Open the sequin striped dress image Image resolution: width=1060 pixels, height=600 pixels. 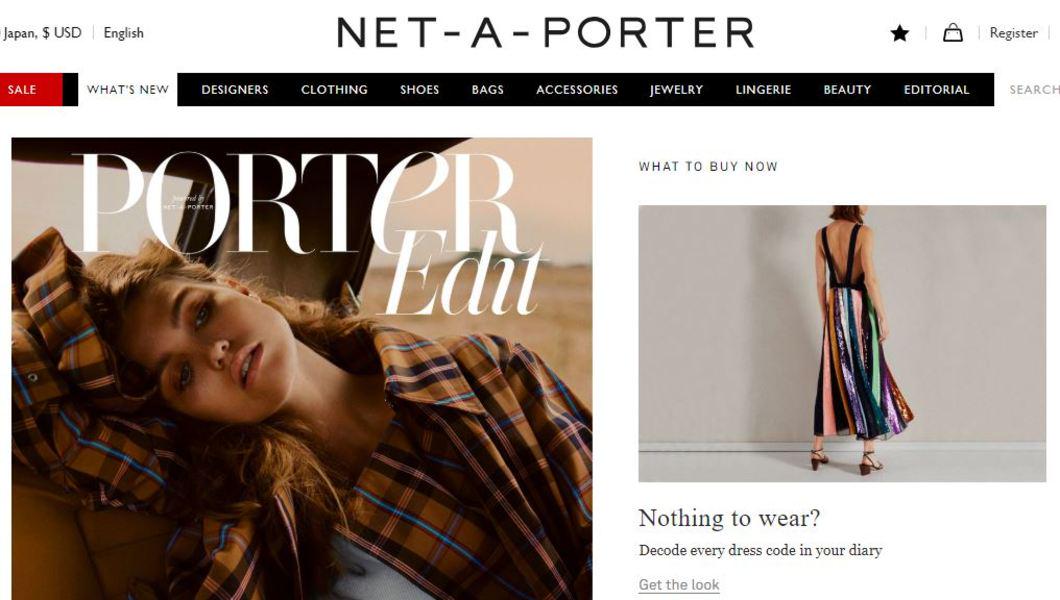(x=842, y=343)
